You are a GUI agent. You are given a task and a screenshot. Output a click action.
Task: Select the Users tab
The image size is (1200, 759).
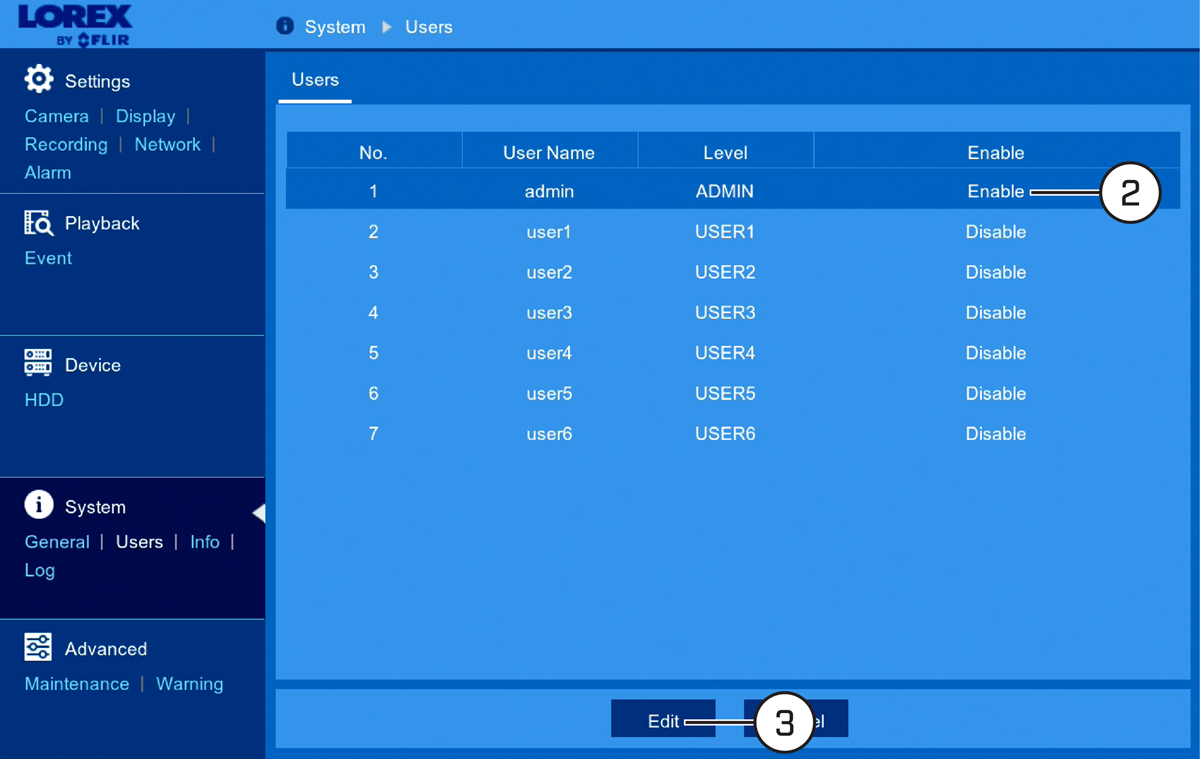pyautogui.click(x=315, y=80)
